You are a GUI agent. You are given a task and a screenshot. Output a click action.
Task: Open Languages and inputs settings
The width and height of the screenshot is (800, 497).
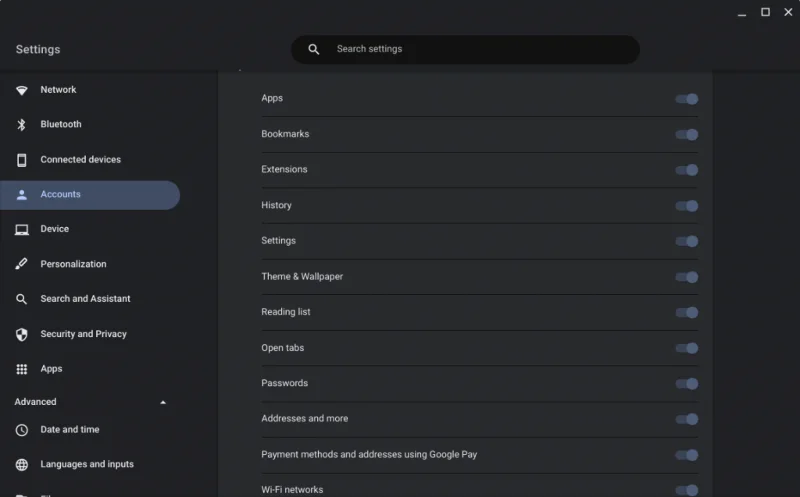90,464
